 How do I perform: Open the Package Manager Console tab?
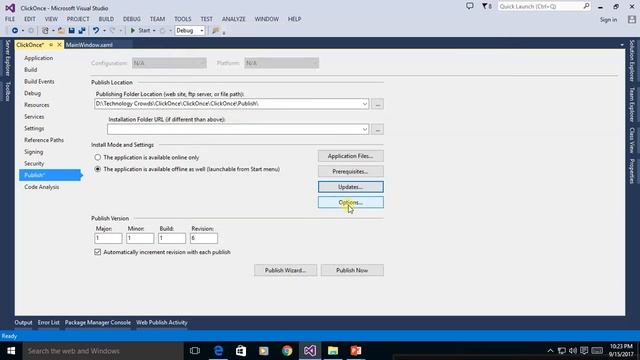[x=98, y=322]
